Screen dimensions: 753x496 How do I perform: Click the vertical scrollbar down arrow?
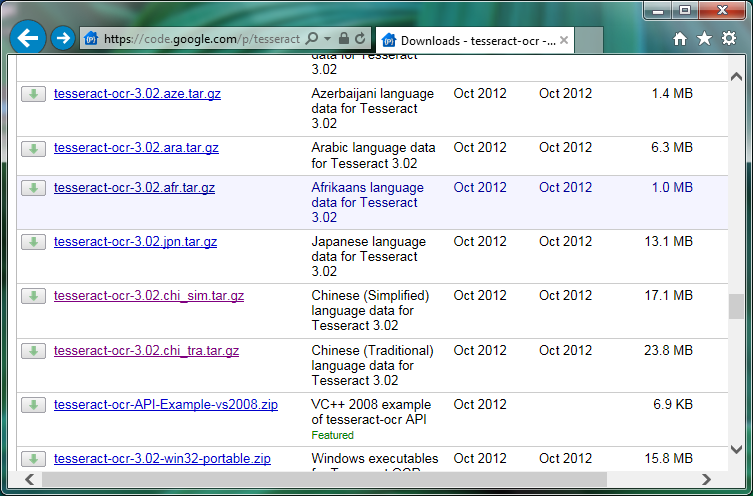tap(736, 449)
